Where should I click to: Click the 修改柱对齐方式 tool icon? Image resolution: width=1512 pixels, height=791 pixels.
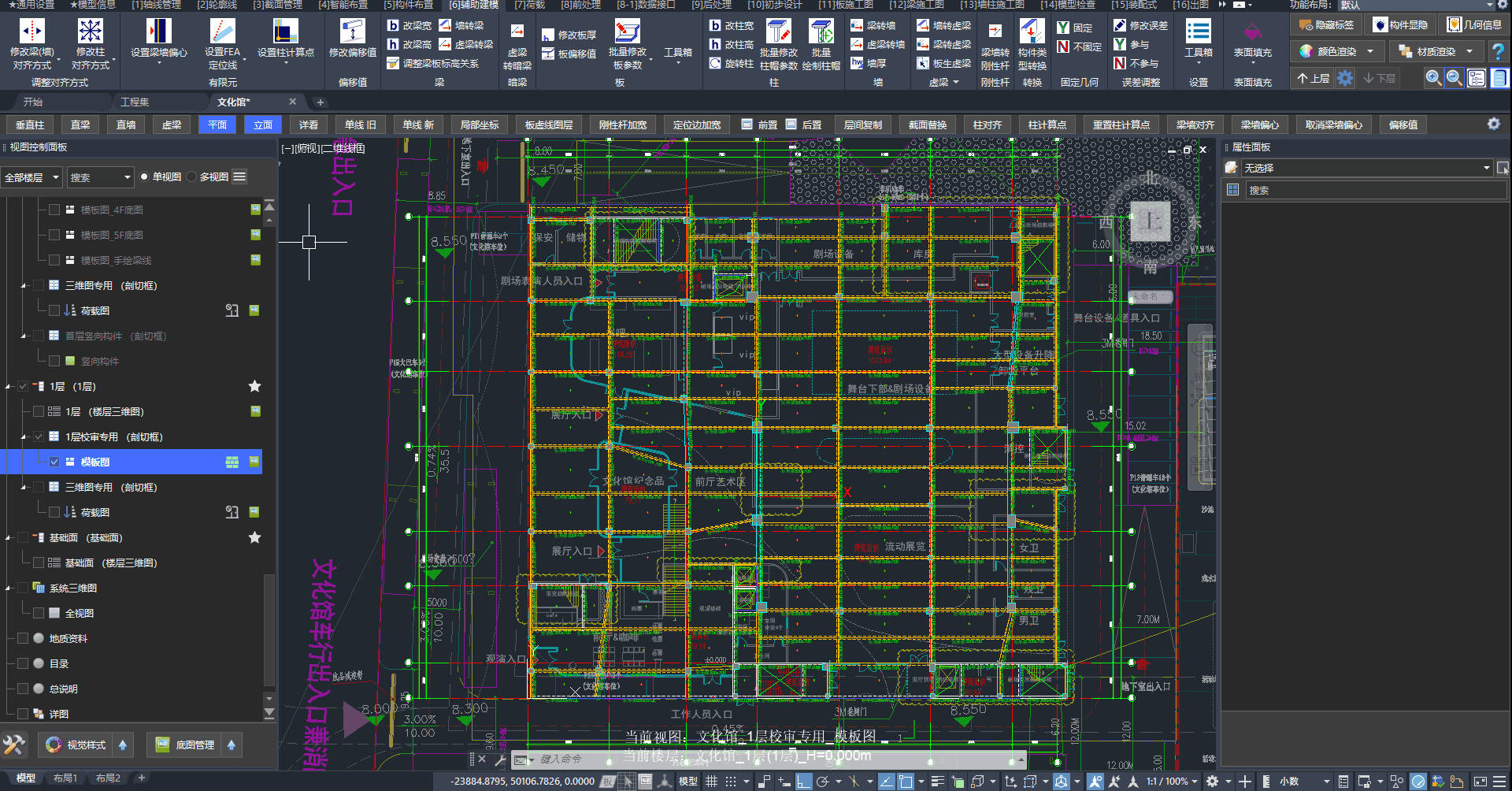tap(90, 32)
